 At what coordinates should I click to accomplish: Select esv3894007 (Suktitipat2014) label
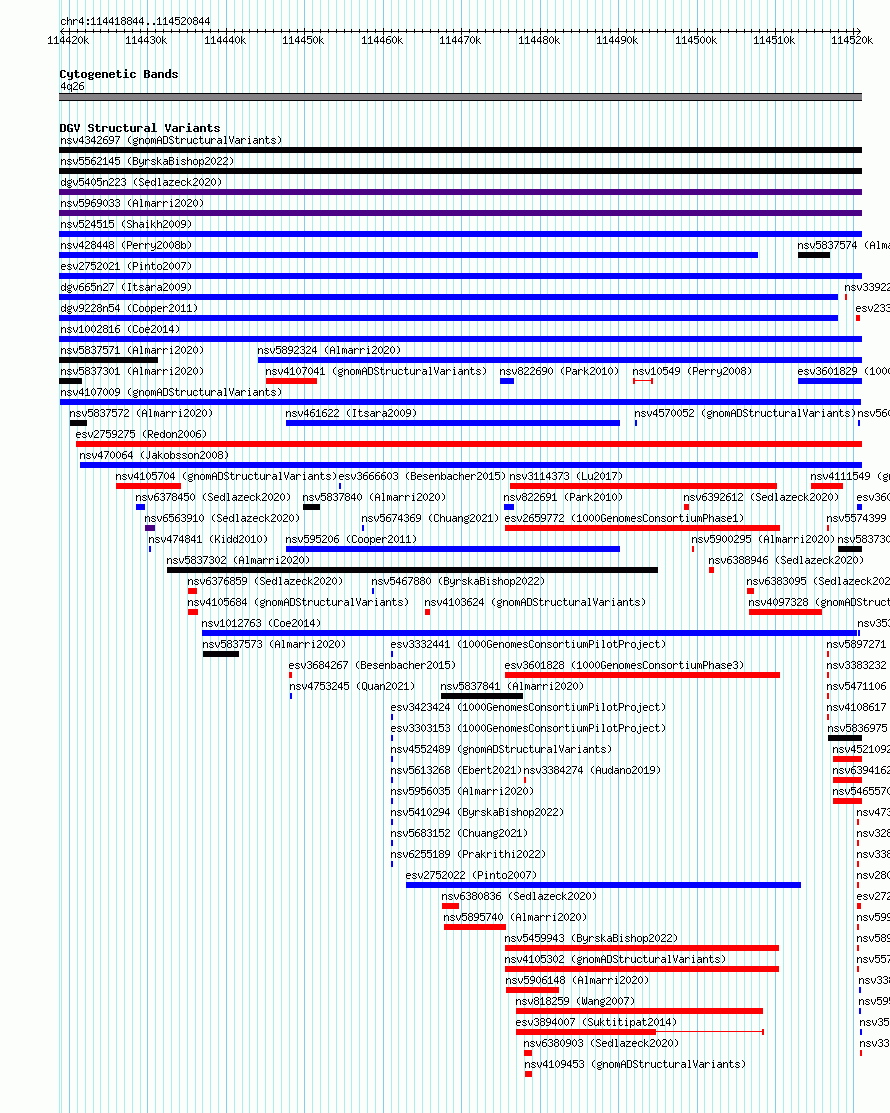click(x=596, y=1023)
